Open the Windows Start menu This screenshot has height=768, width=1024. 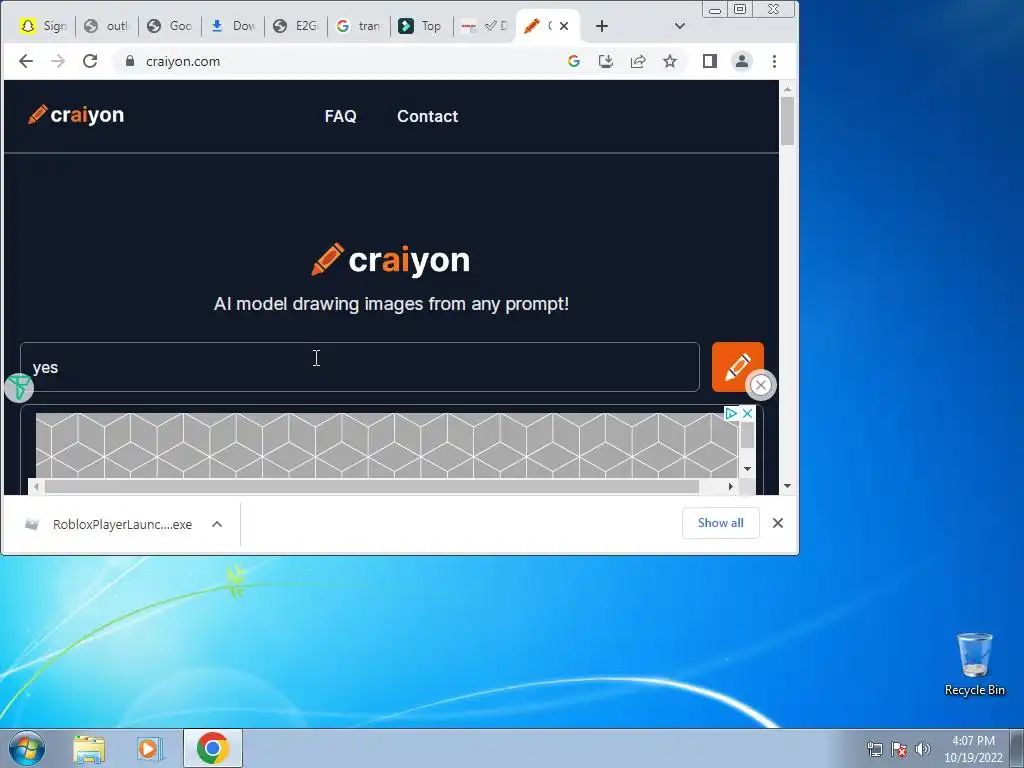[x=27, y=748]
